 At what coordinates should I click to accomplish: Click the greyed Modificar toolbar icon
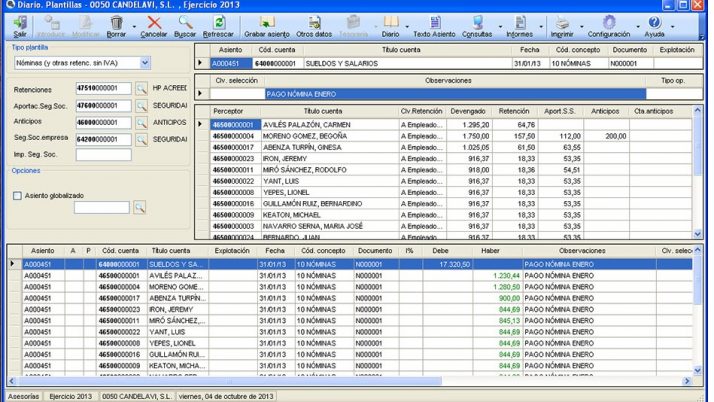pyautogui.click(x=86, y=23)
